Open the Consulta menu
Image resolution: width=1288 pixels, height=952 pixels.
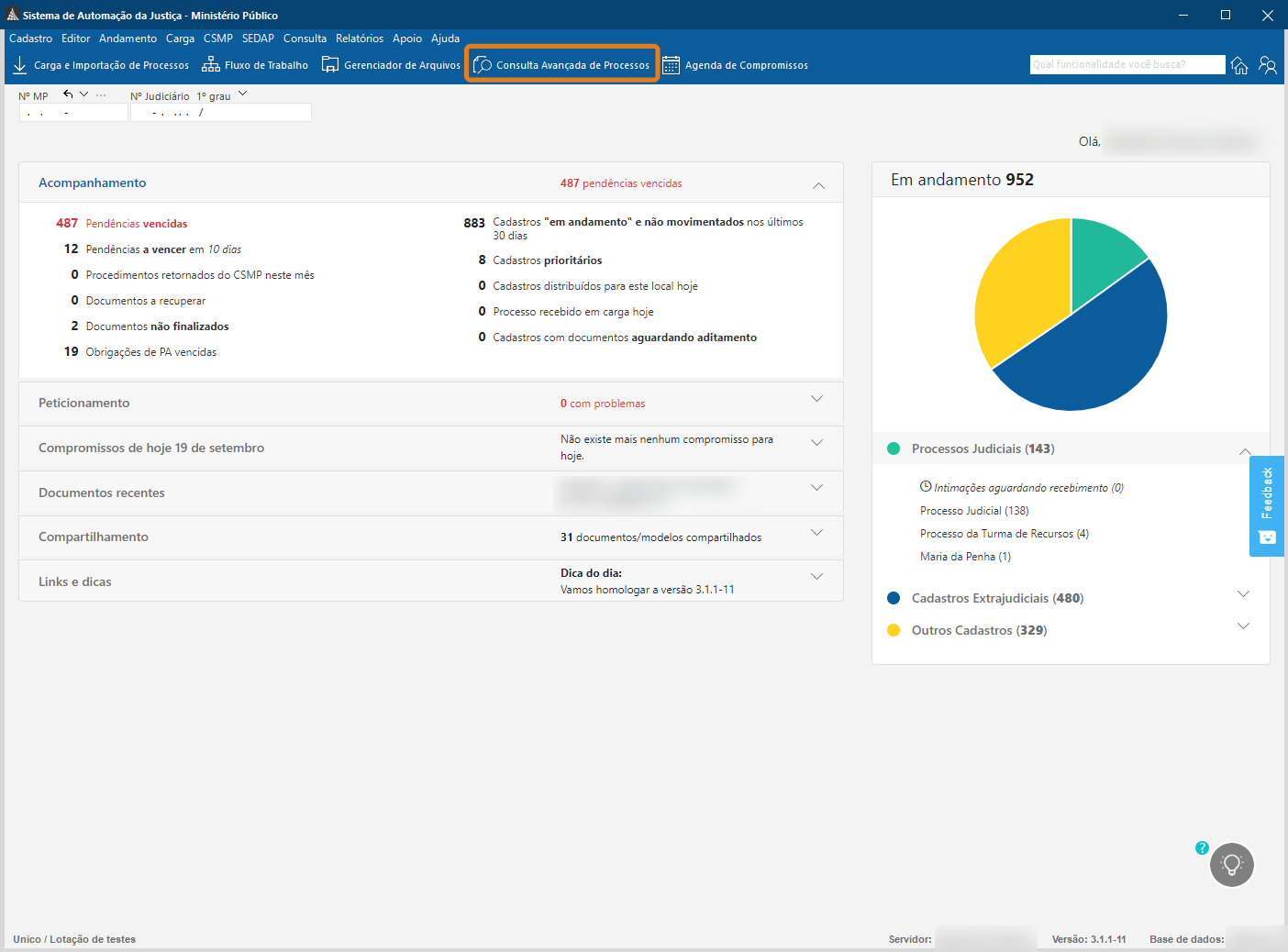305,39
